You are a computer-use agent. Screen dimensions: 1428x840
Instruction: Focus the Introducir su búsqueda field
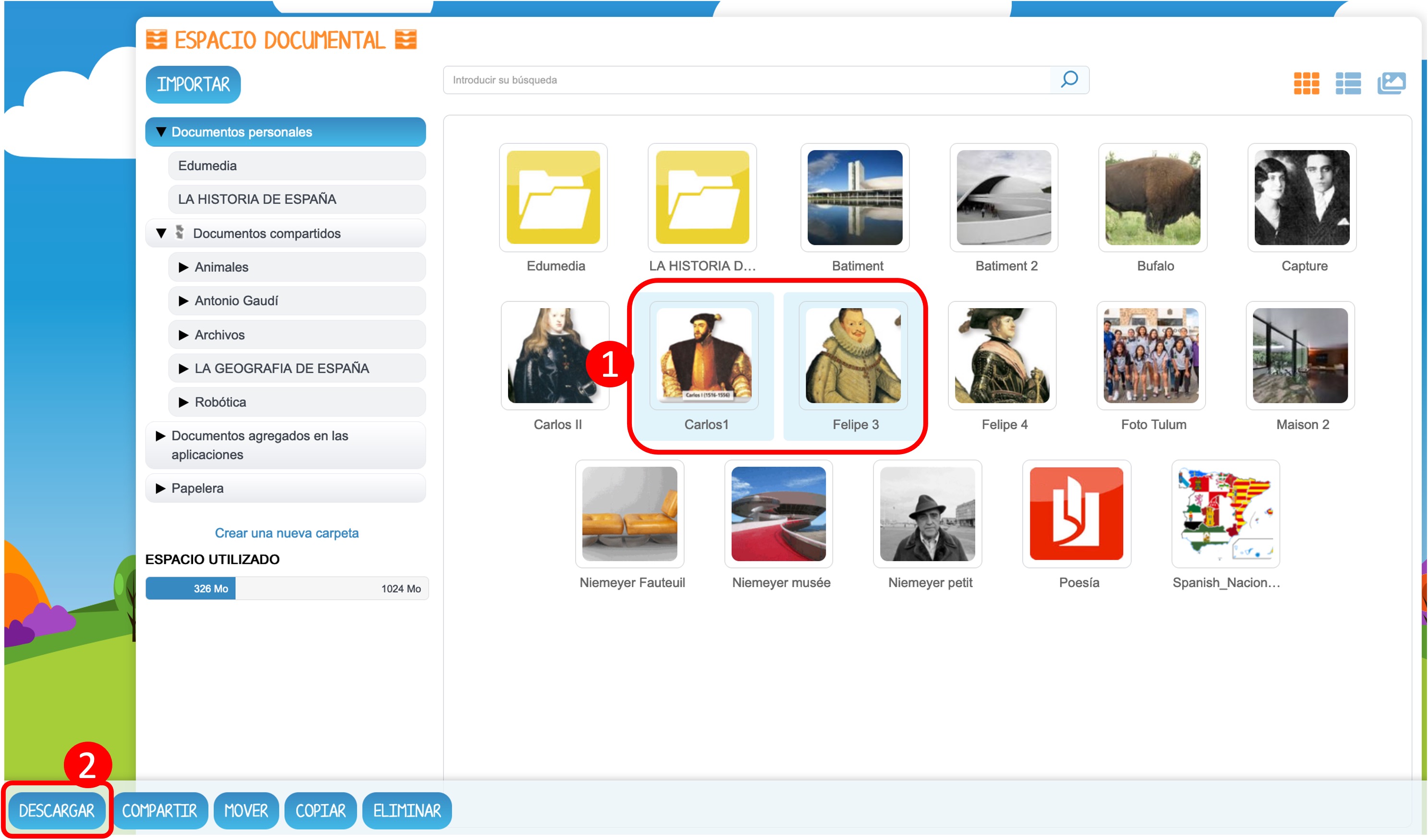pyautogui.click(x=747, y=80)
